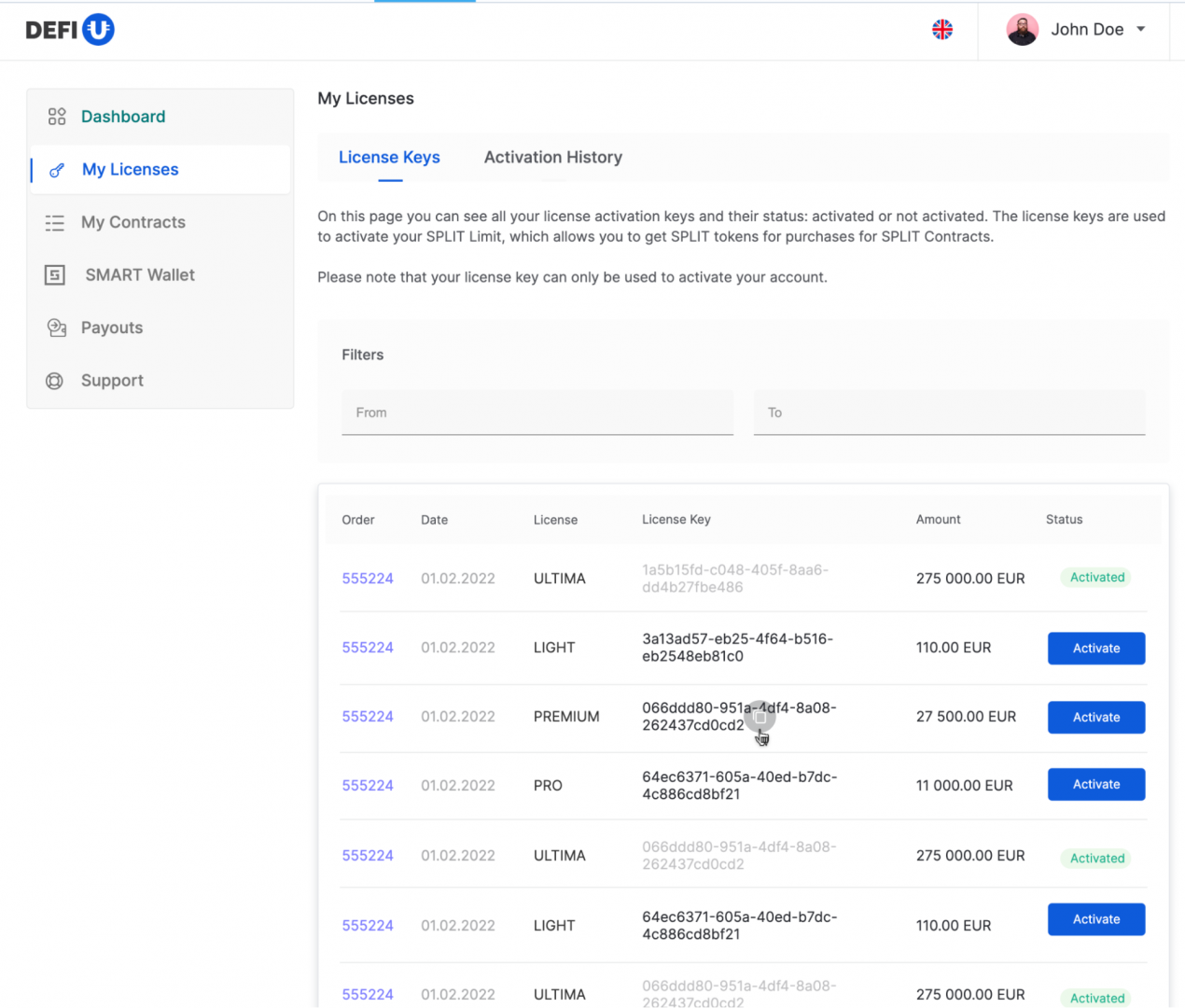Click the Payouts icon in sidebar

pos(56,328)
